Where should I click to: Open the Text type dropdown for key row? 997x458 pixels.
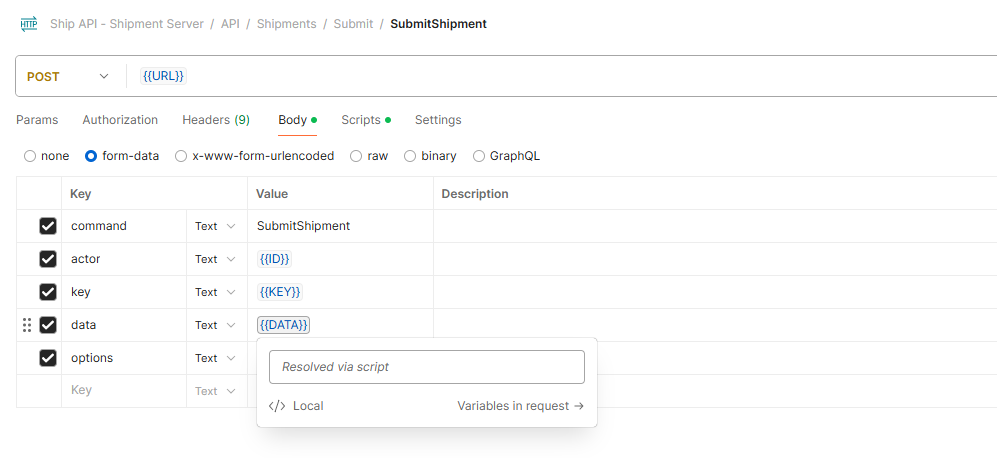point(216,292)
